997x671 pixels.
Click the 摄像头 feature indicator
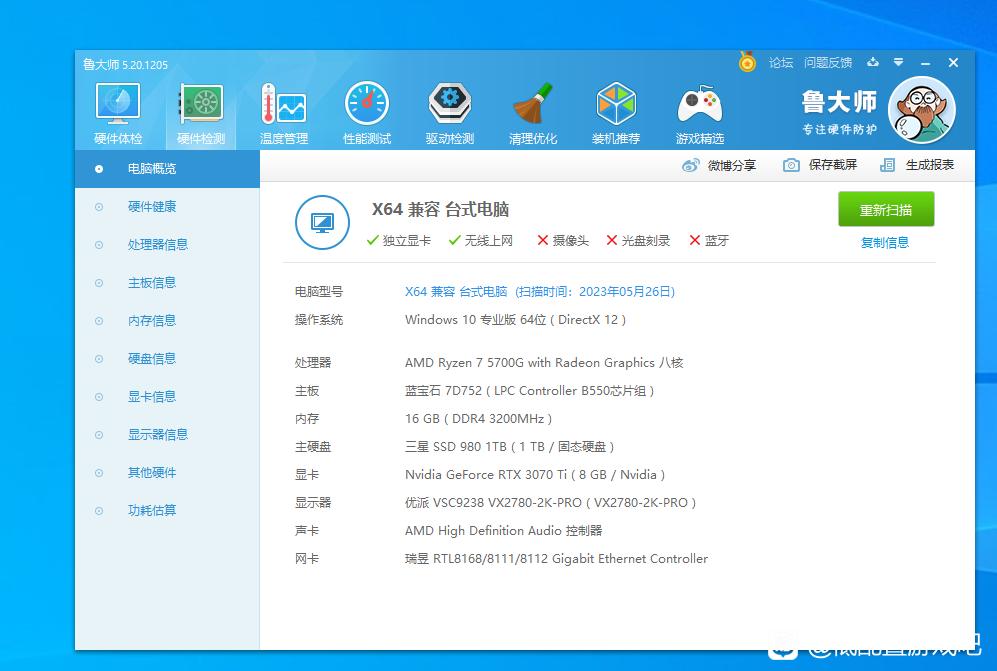tap(563, 240)
